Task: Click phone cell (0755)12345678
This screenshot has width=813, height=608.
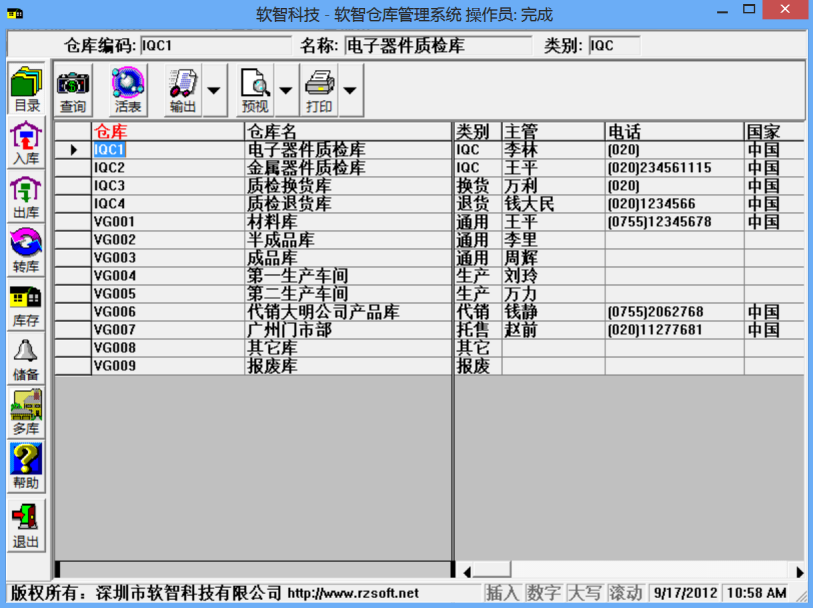Action: (674, 222)
